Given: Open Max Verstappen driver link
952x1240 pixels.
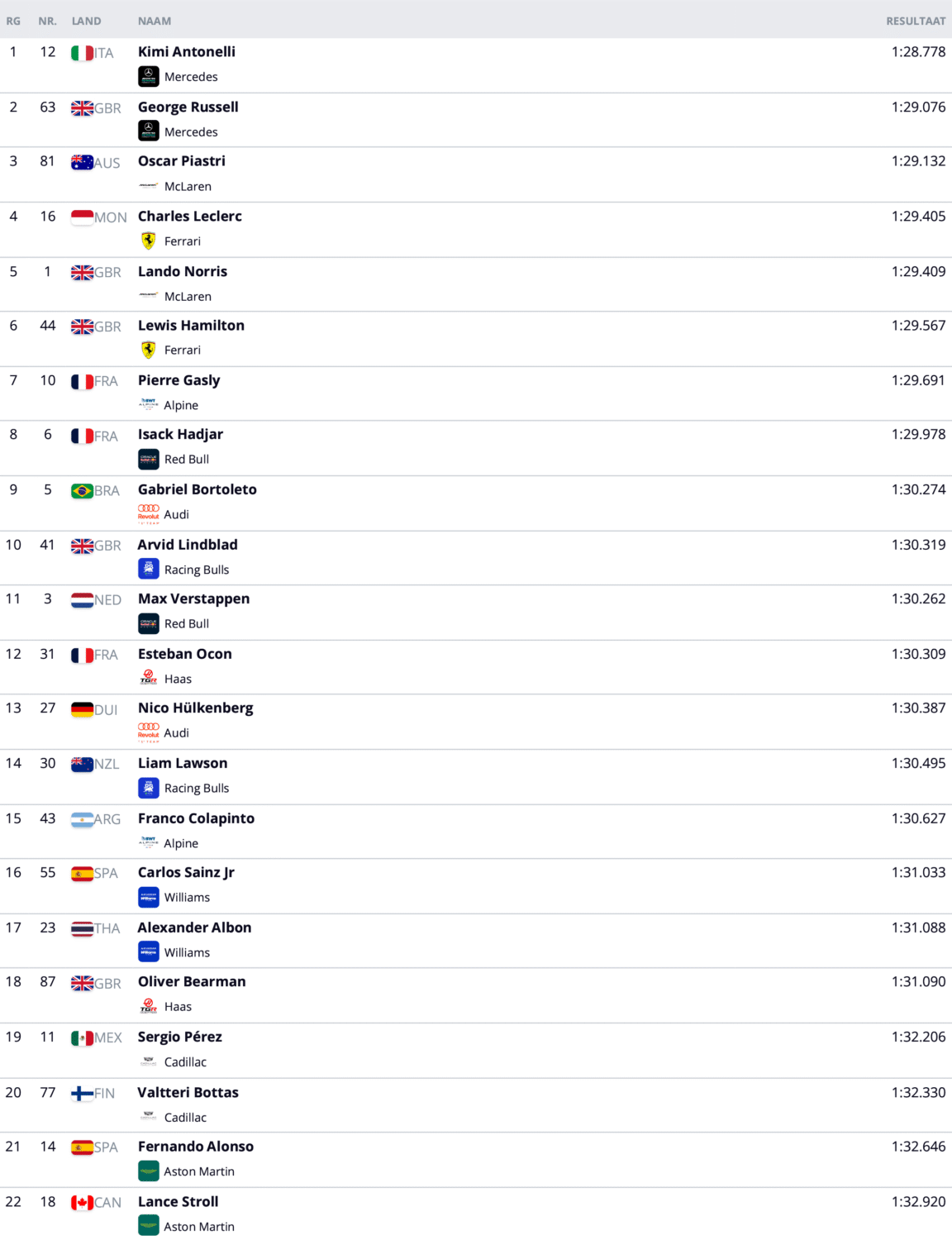Looking at the screenshot, I should click(193, 599).
